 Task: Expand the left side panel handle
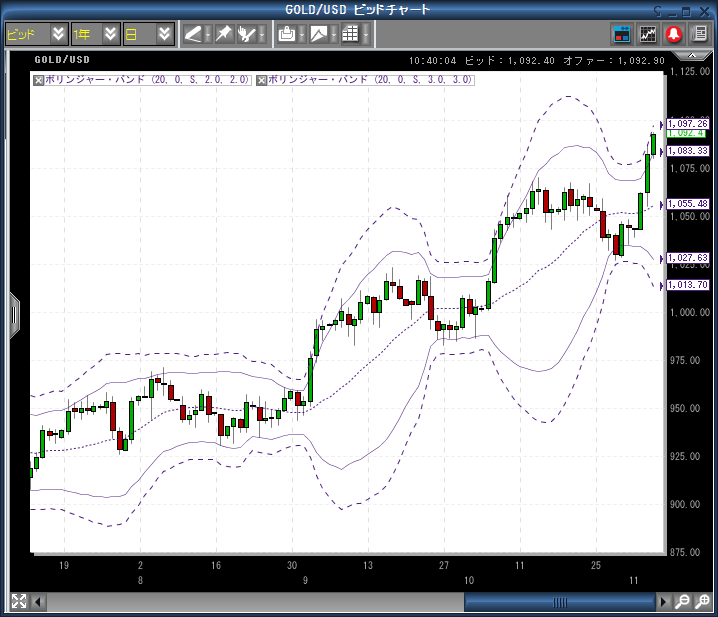[14, 313]
